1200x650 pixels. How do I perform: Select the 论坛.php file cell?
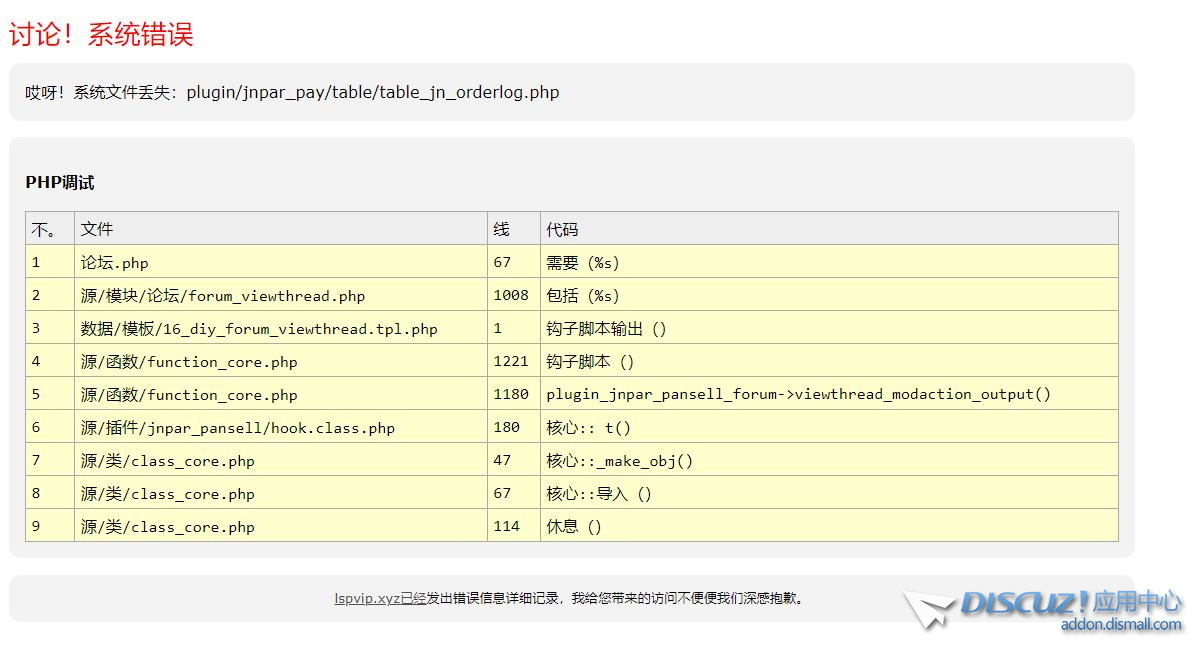(114, 263)
